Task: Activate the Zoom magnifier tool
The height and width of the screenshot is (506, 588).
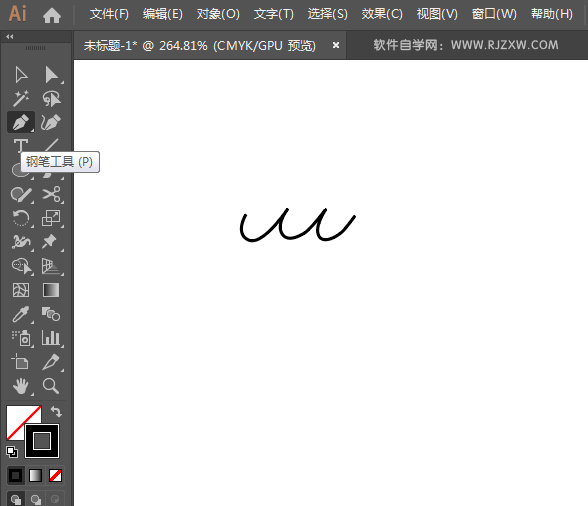Action: point(51,386)
